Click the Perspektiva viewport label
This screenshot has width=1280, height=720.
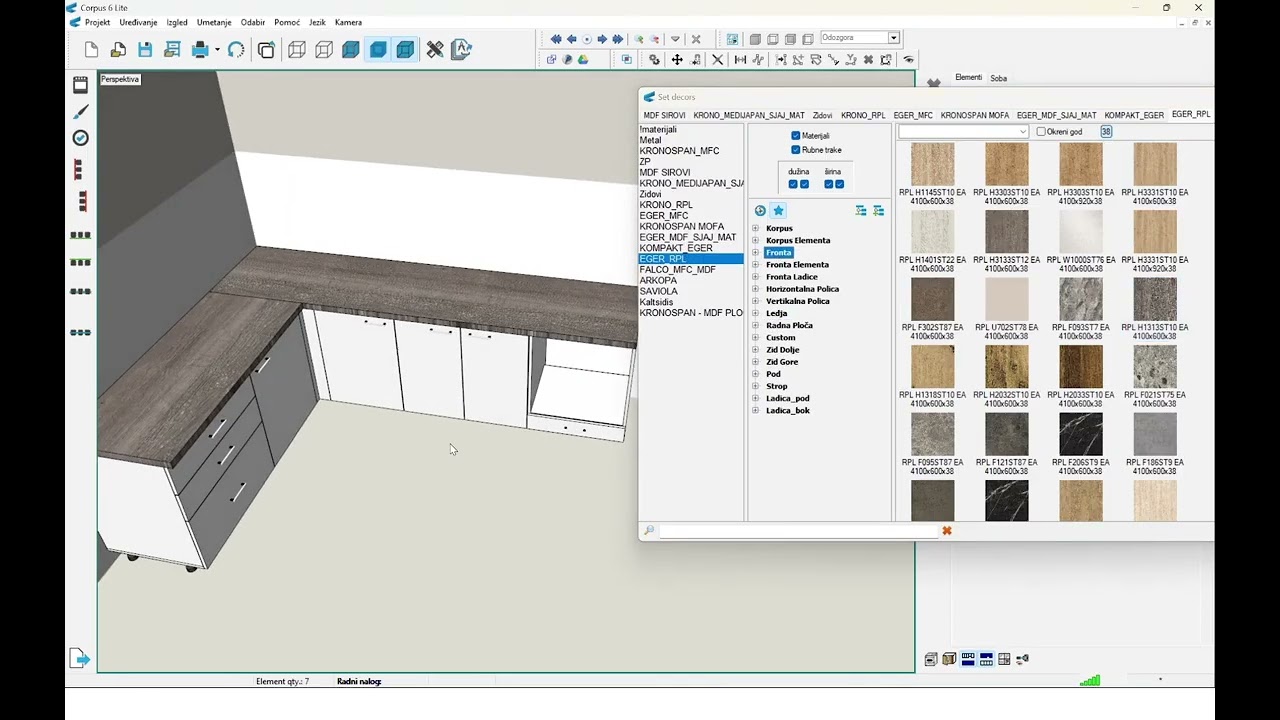pos(120,79)
